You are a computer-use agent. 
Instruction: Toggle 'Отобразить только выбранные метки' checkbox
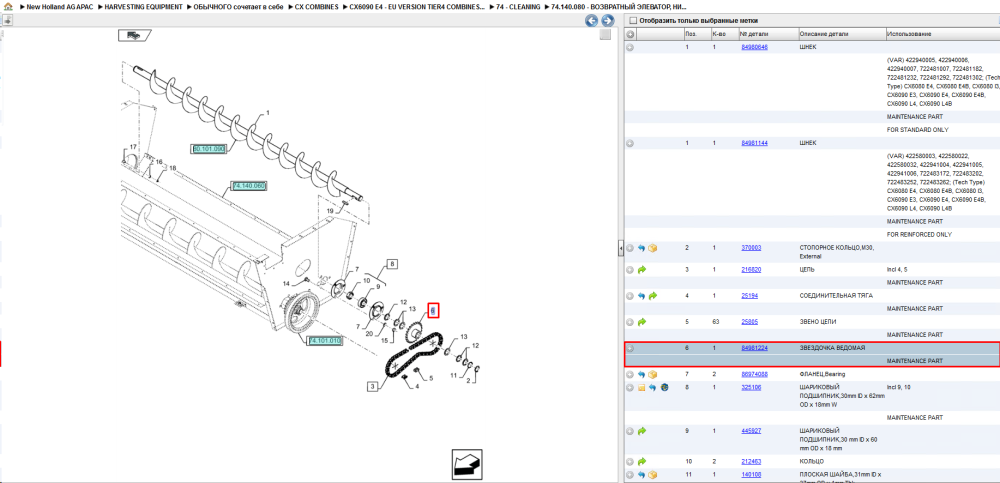[x=634, y=20]
